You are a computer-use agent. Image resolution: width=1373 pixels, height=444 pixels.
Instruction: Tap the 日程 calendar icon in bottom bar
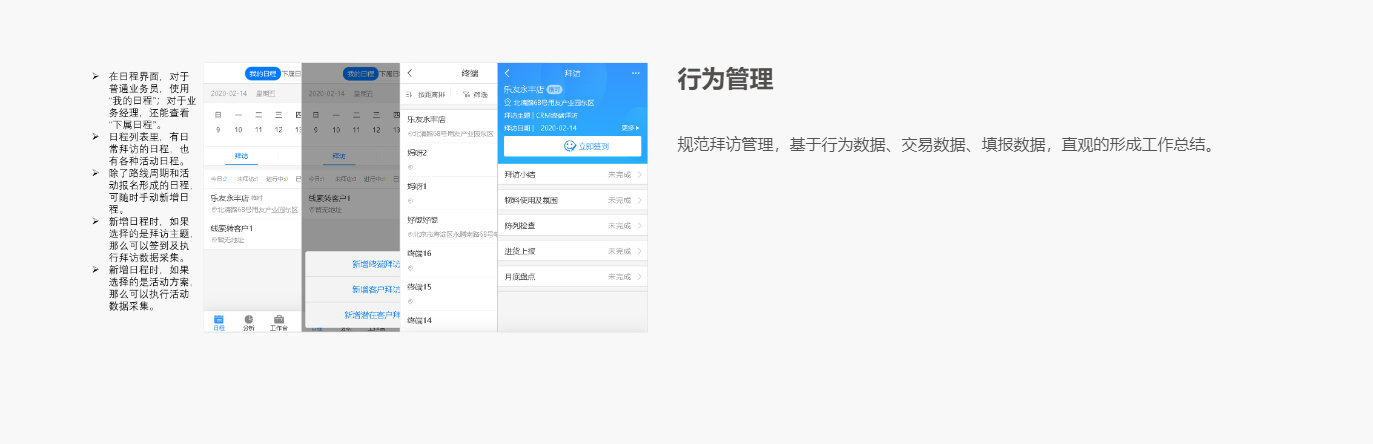tap(219, 320)
